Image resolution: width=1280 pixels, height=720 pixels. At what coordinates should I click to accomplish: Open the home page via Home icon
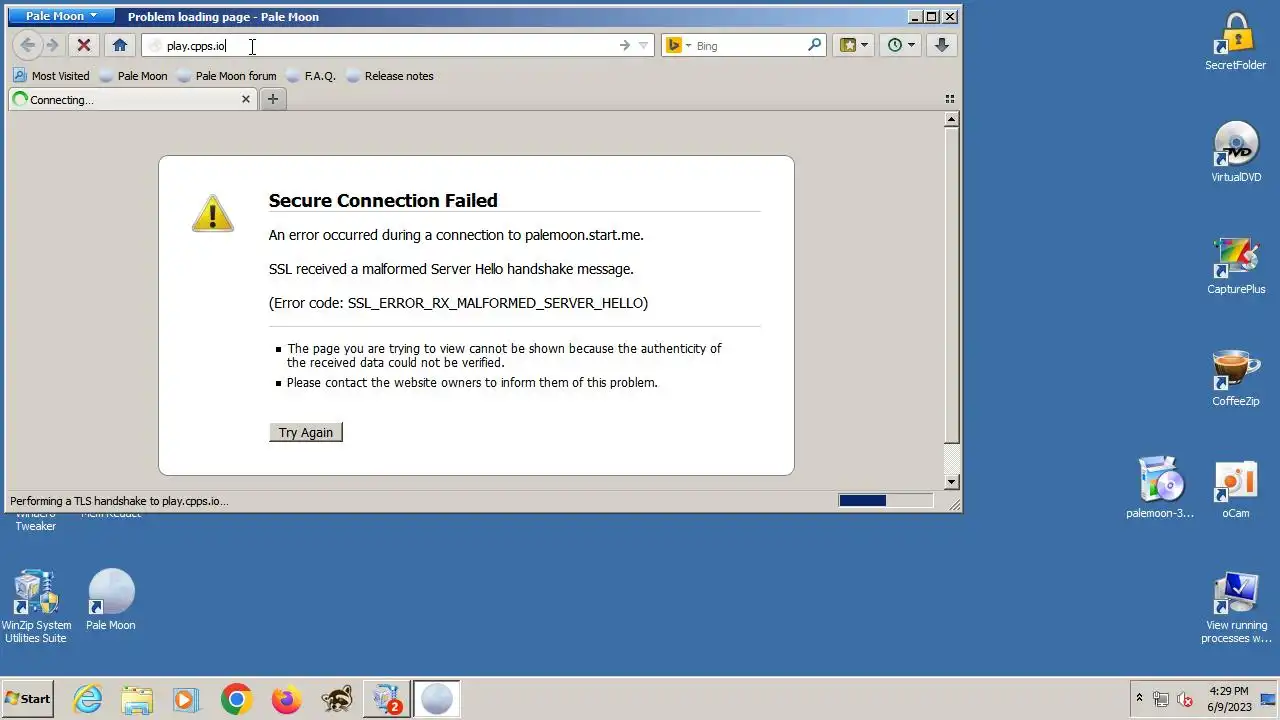click(x=120, y=45)
